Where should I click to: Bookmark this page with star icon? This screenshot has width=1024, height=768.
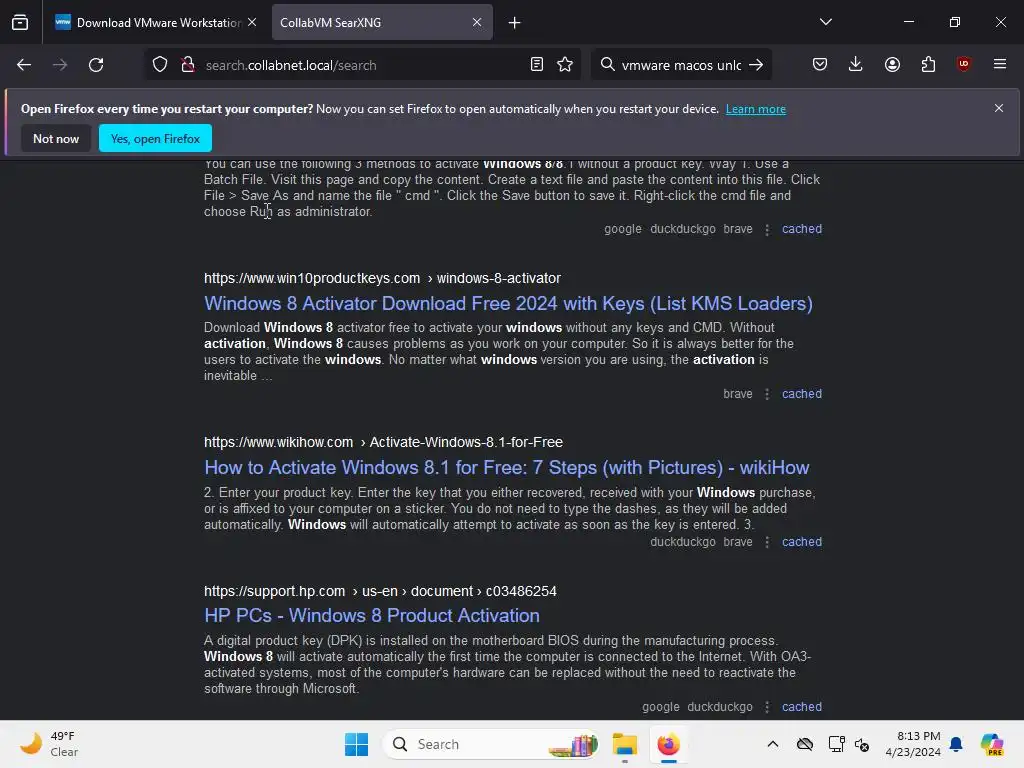click(x=565, y=65)
